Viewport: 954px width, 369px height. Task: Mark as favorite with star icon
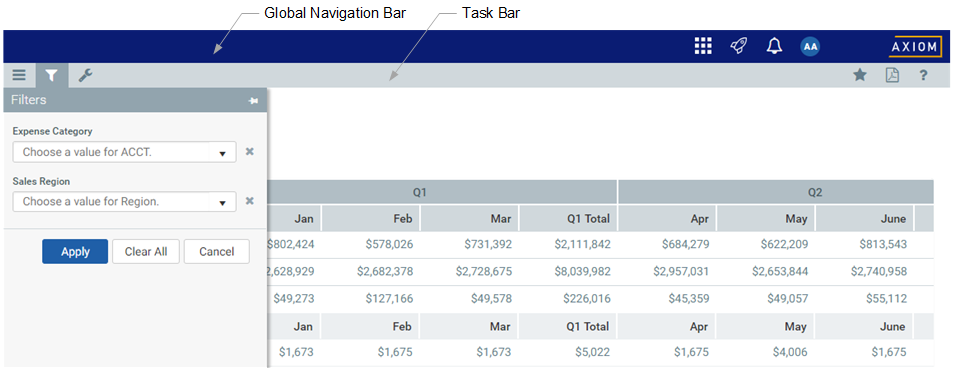tap(860, 76)
